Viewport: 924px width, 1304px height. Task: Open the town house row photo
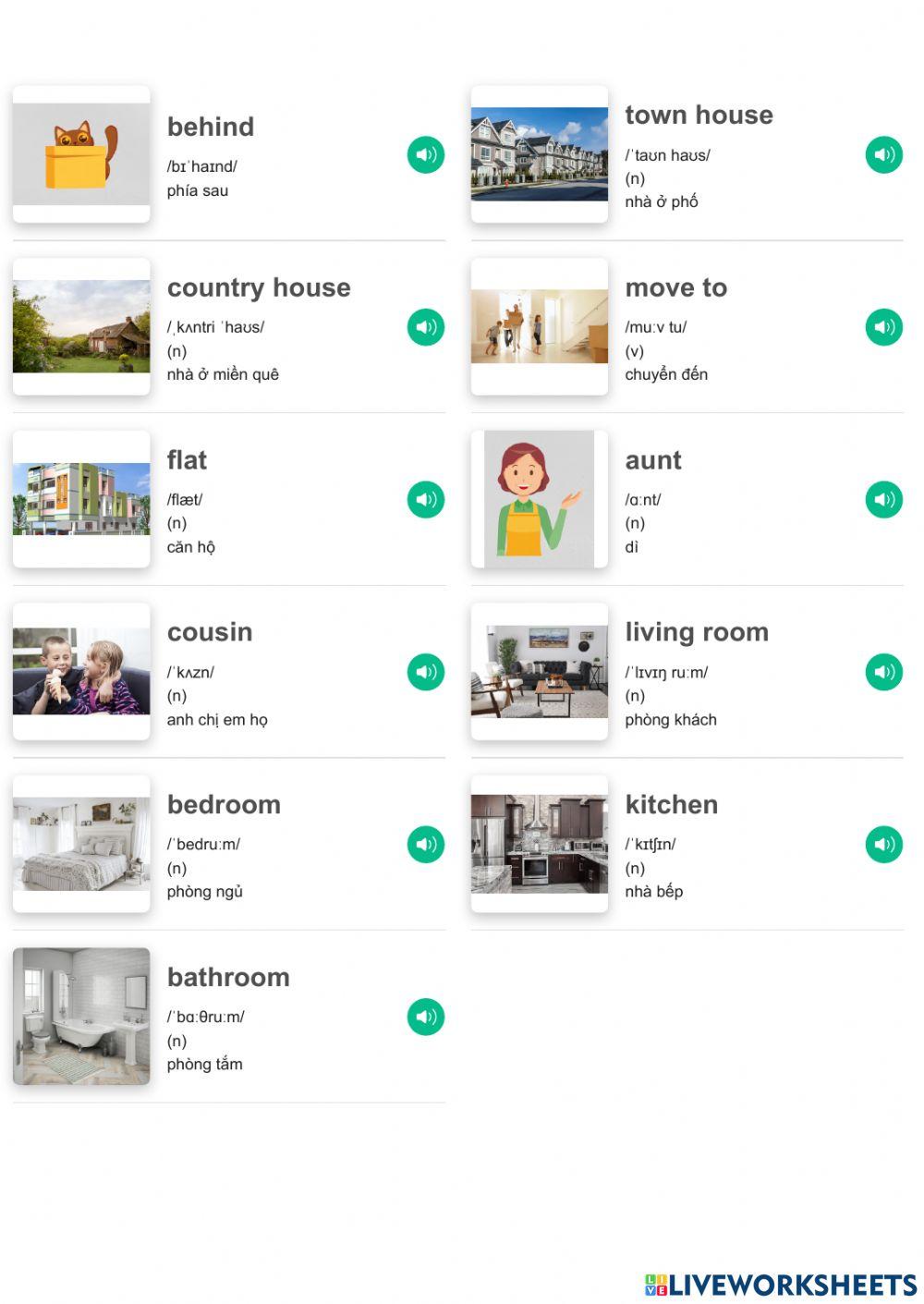[540, 154]
